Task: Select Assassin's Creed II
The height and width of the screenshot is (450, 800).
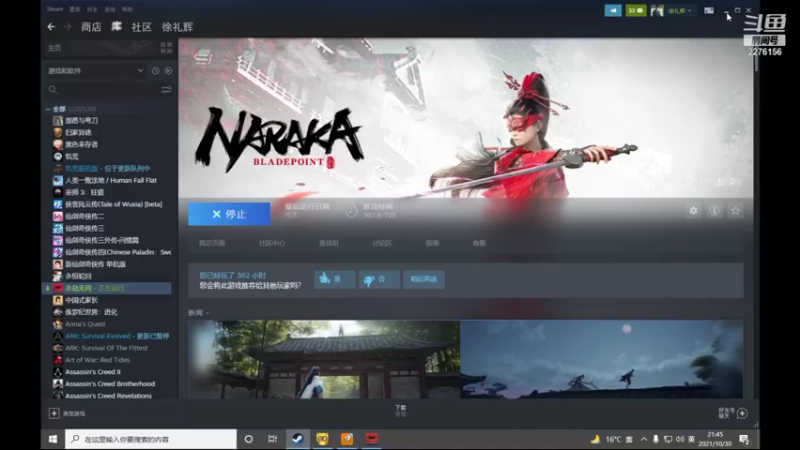Action: click(x=93, y=372)
